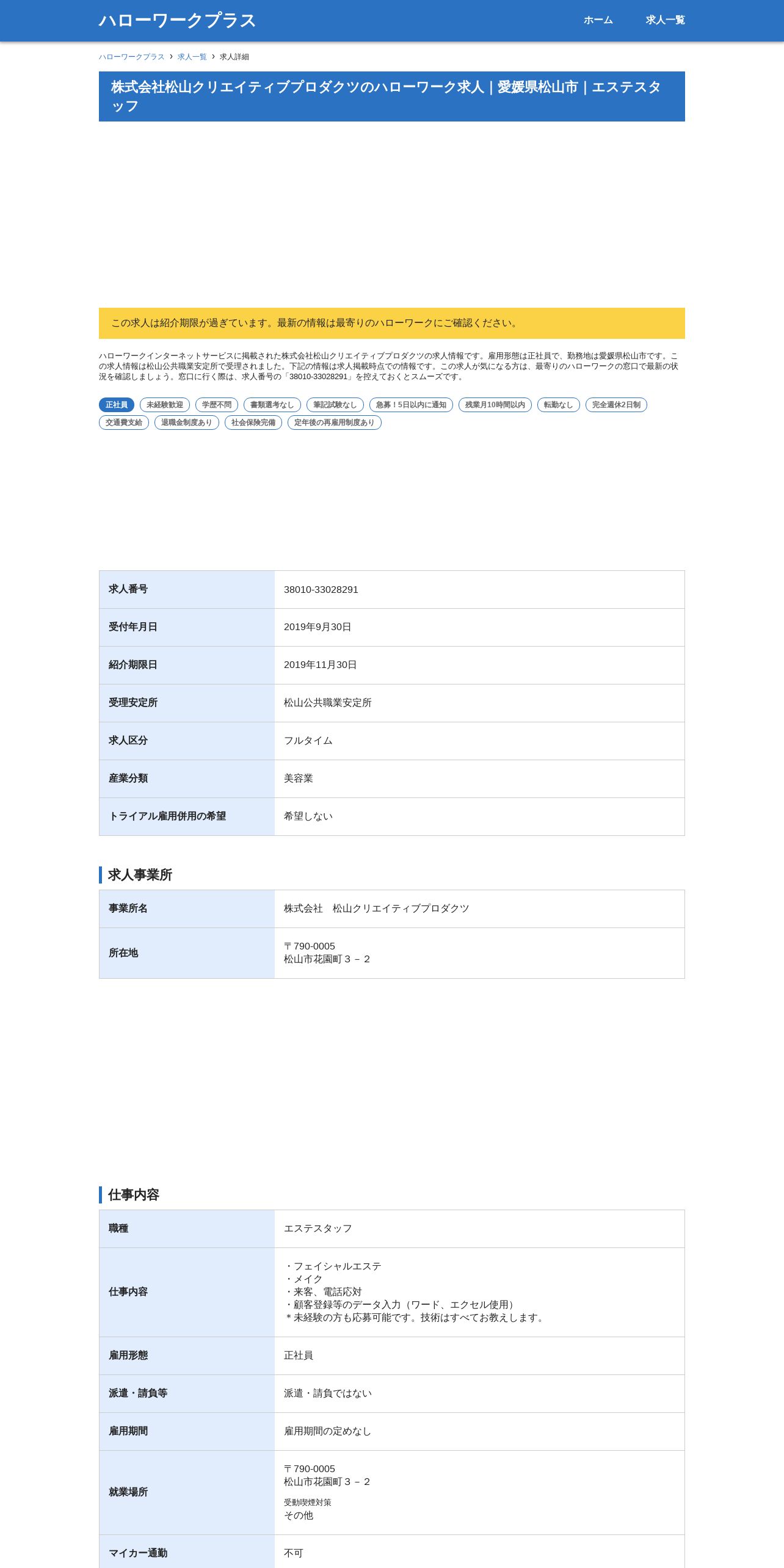Click 所在地 row label
Image resolution: width=784 pixels, height=1568 pixels.
coord(123,953)
